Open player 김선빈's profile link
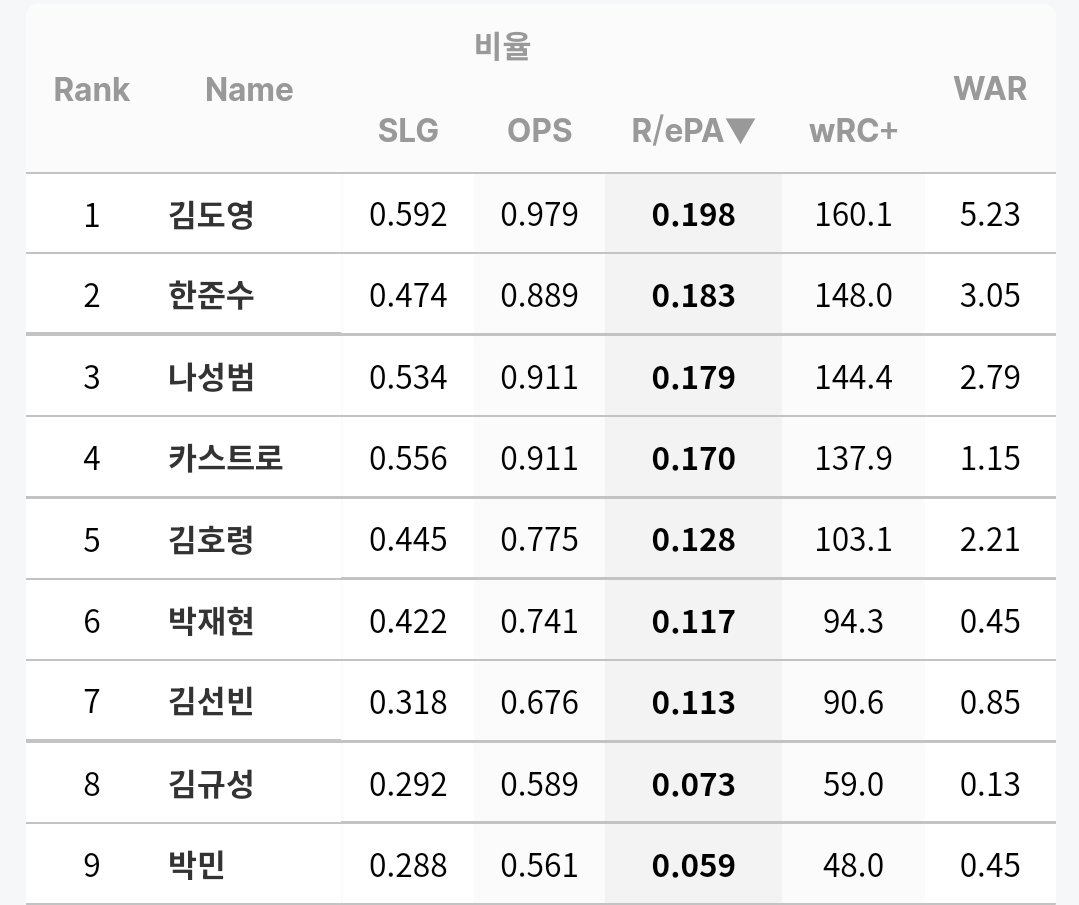Image resolution: width=1079 pixels, height=905 pixels. tap(211, 702)
